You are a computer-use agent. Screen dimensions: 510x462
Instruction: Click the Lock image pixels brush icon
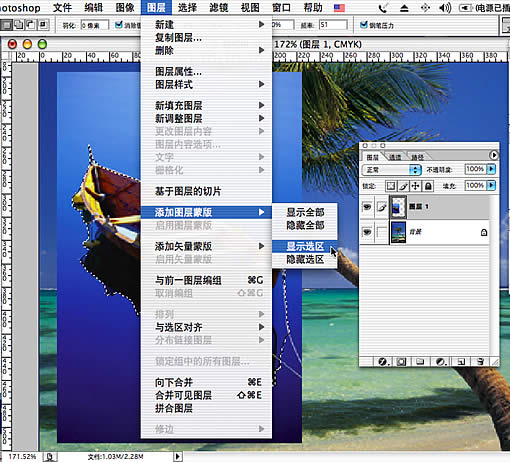click(x=403, y=186)
